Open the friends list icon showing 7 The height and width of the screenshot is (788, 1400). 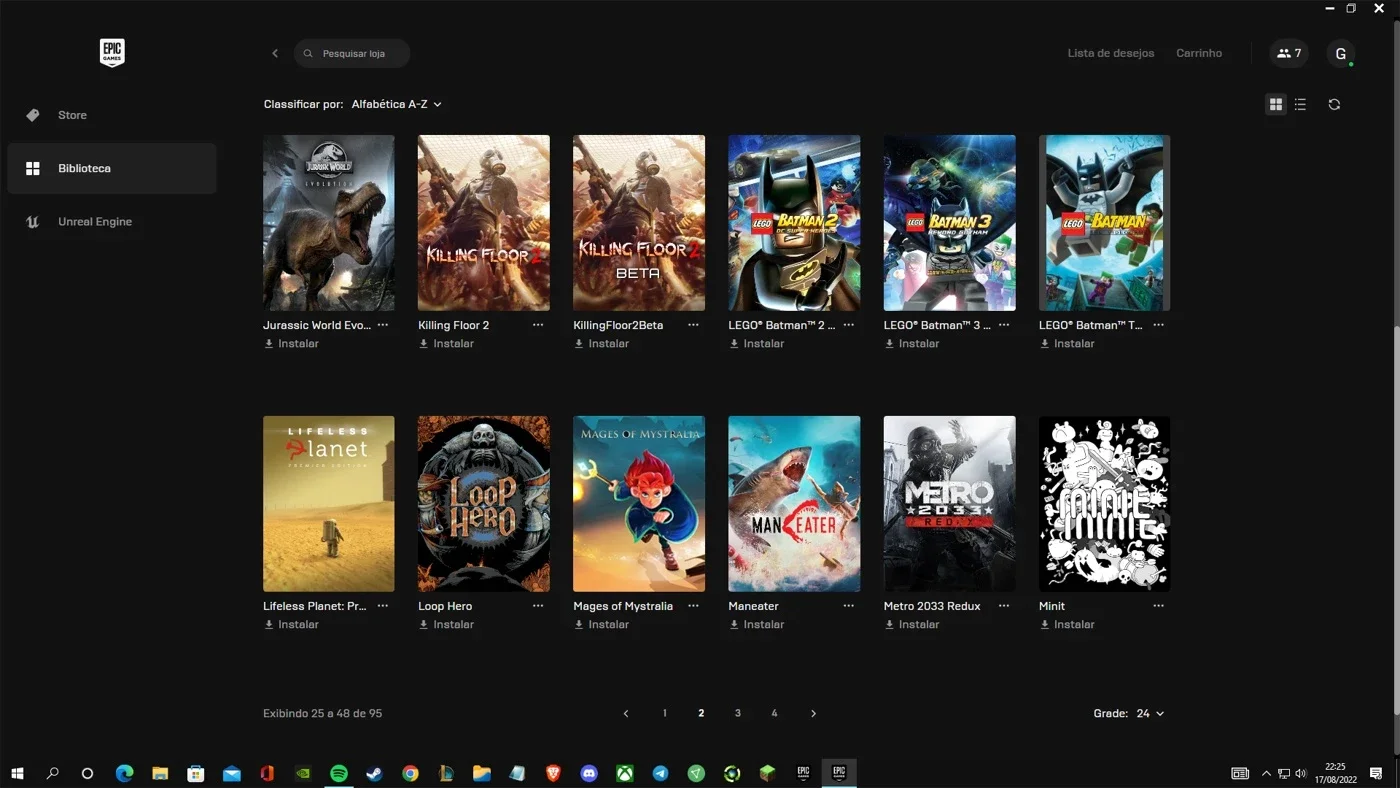tap(1289, 53)
